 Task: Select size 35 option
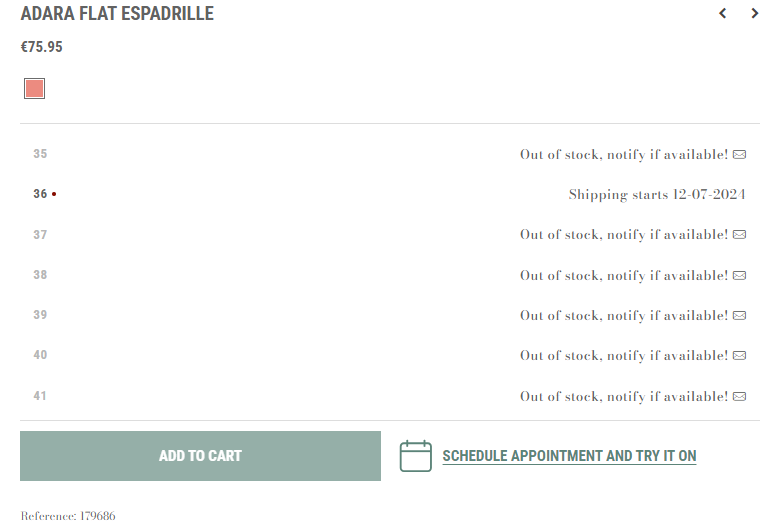[389, 154]
